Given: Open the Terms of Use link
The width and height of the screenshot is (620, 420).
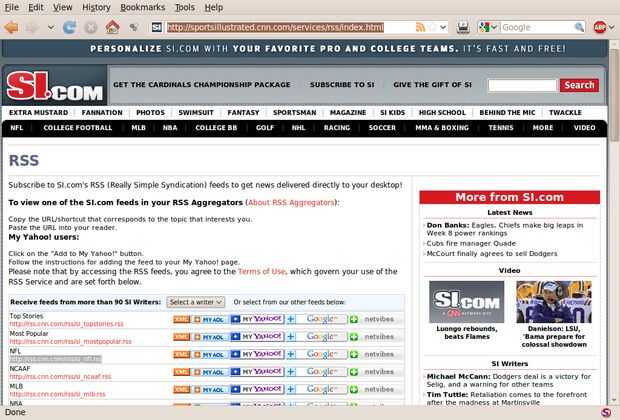Looking at the screenshot, I should click(x=261, y=272).
